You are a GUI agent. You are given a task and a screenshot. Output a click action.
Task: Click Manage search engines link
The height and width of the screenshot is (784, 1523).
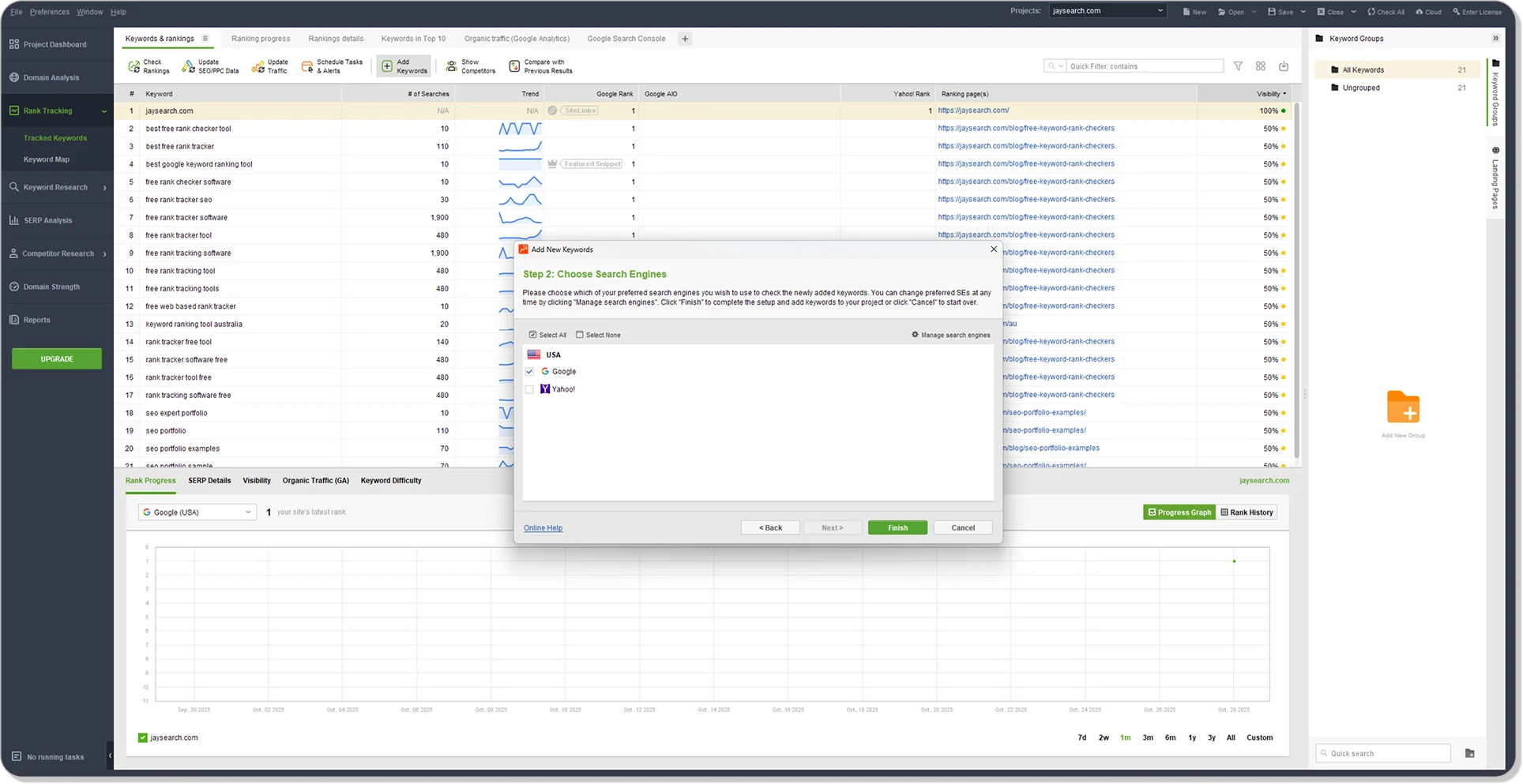coord(950,335)
